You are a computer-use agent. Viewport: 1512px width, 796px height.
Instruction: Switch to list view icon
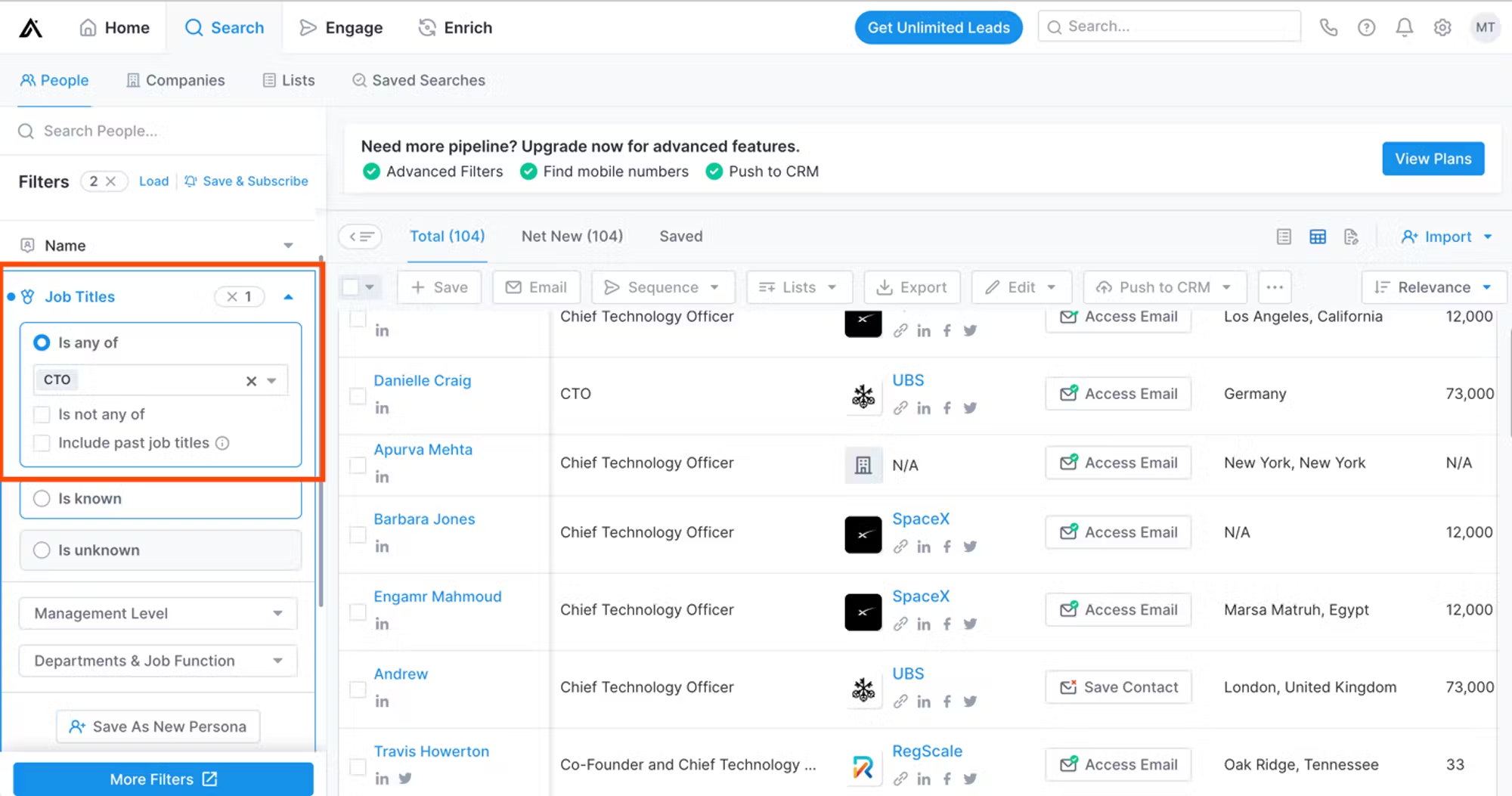pos(1283,236)
